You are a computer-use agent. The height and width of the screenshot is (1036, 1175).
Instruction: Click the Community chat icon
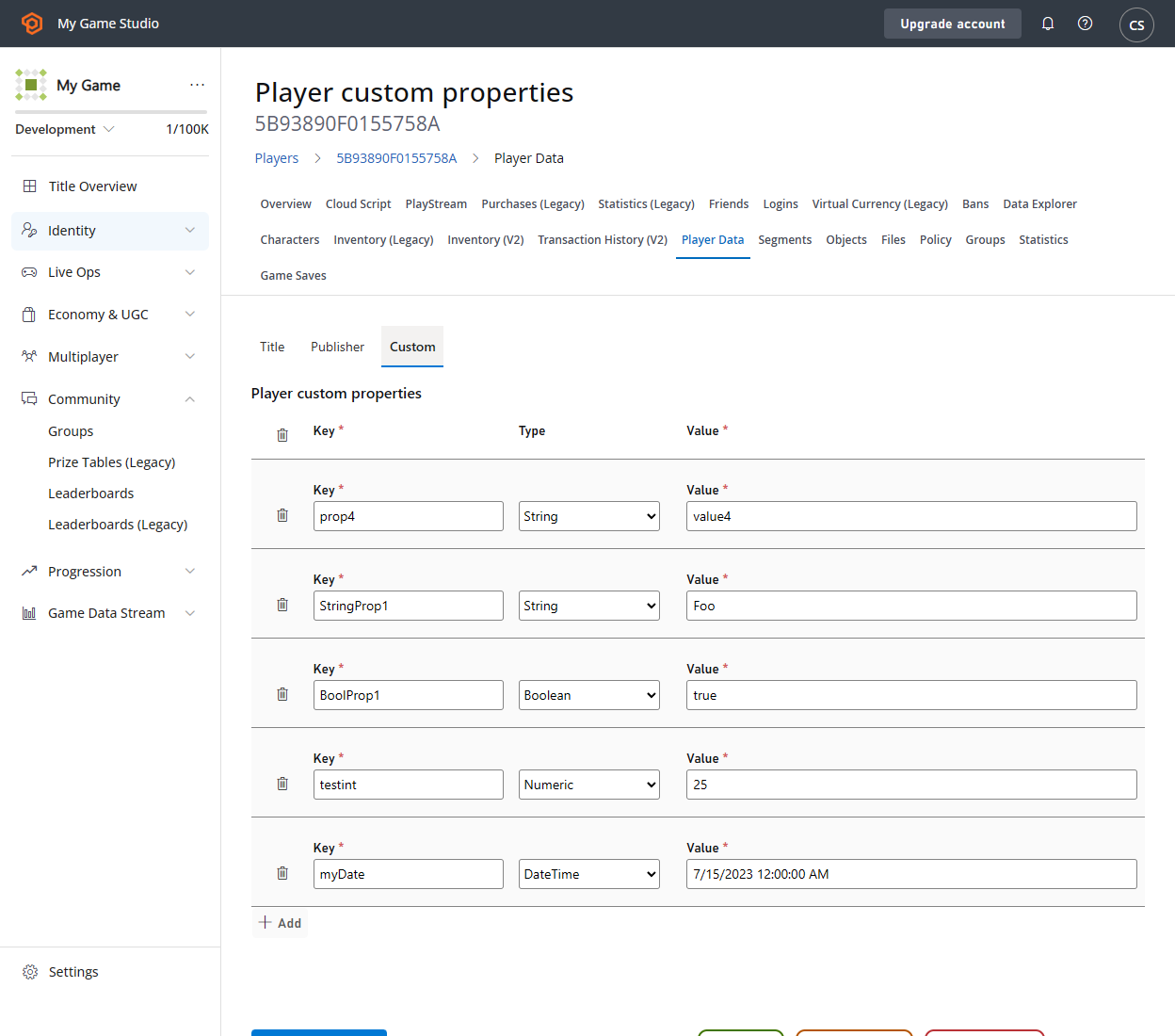[x=29, y=399]
